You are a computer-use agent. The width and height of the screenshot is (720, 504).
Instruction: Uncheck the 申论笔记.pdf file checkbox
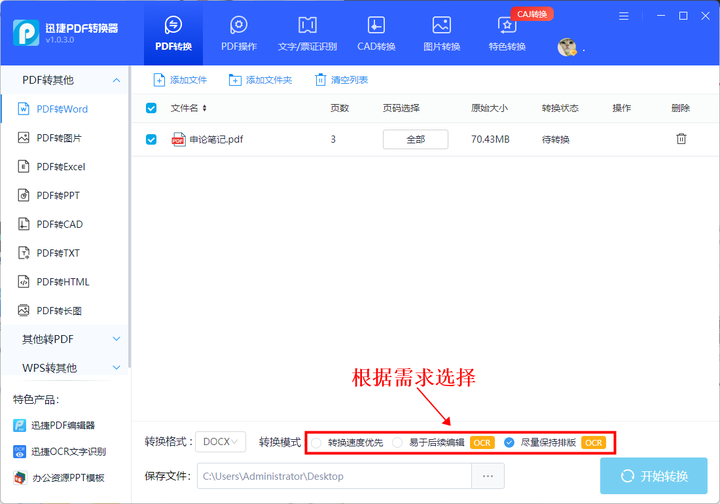[151, 139]
